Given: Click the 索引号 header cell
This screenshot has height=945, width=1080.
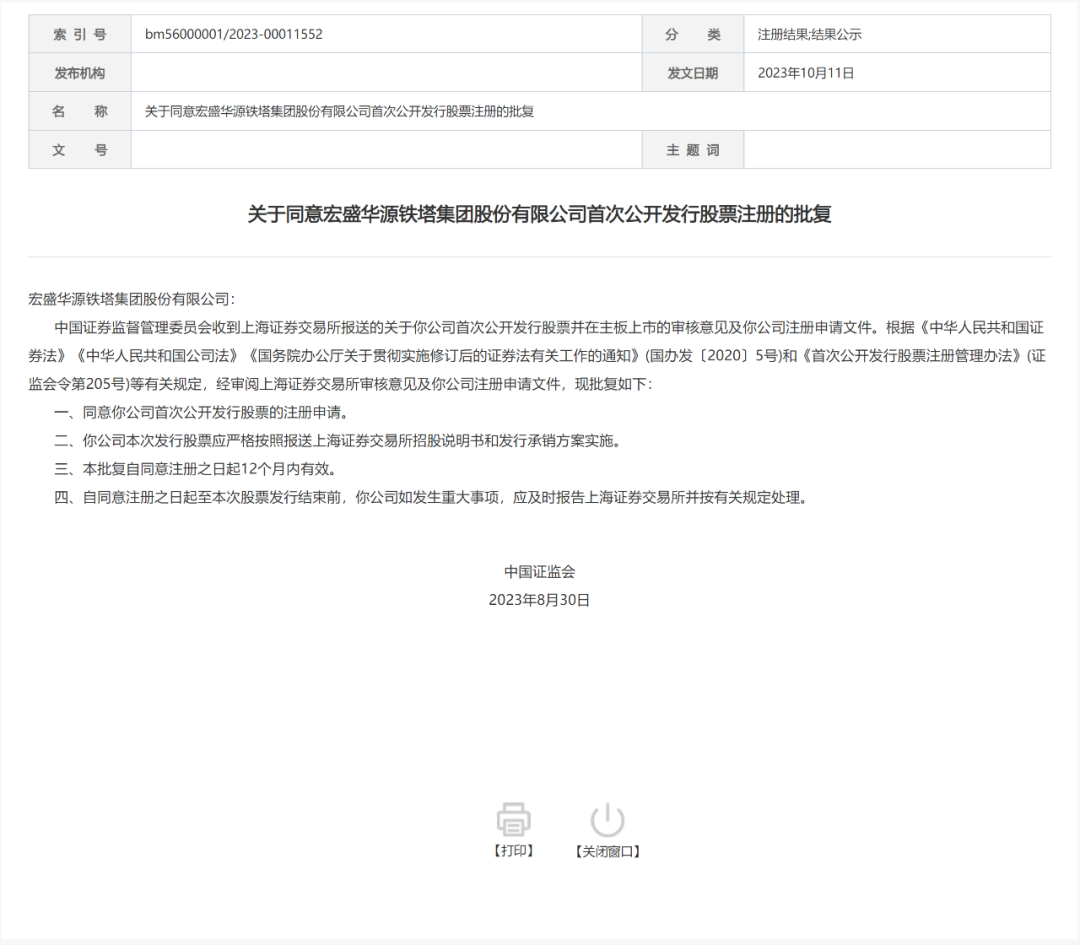Looking at the screenshot, I should pos(80,34).
